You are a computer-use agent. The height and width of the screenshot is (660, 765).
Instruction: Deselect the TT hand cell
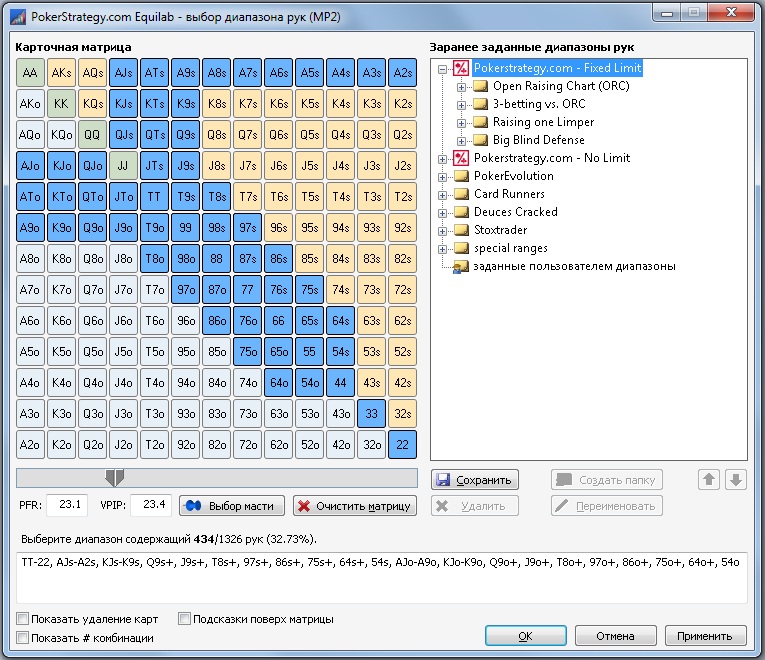pyautogui.click(x=154, y=197)
